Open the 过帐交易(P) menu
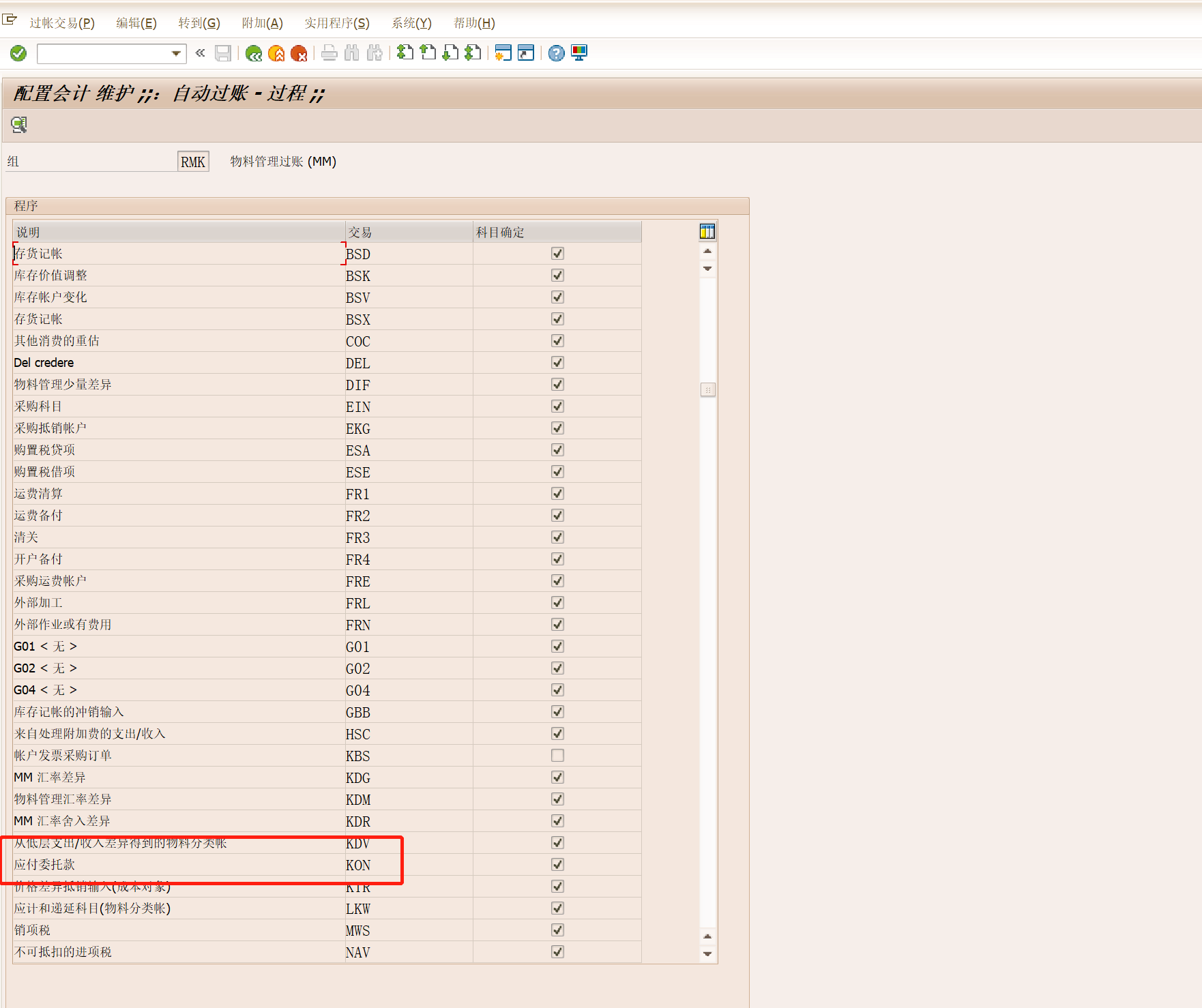Screen dimensions: 1202x1008 tap(62, 23)
